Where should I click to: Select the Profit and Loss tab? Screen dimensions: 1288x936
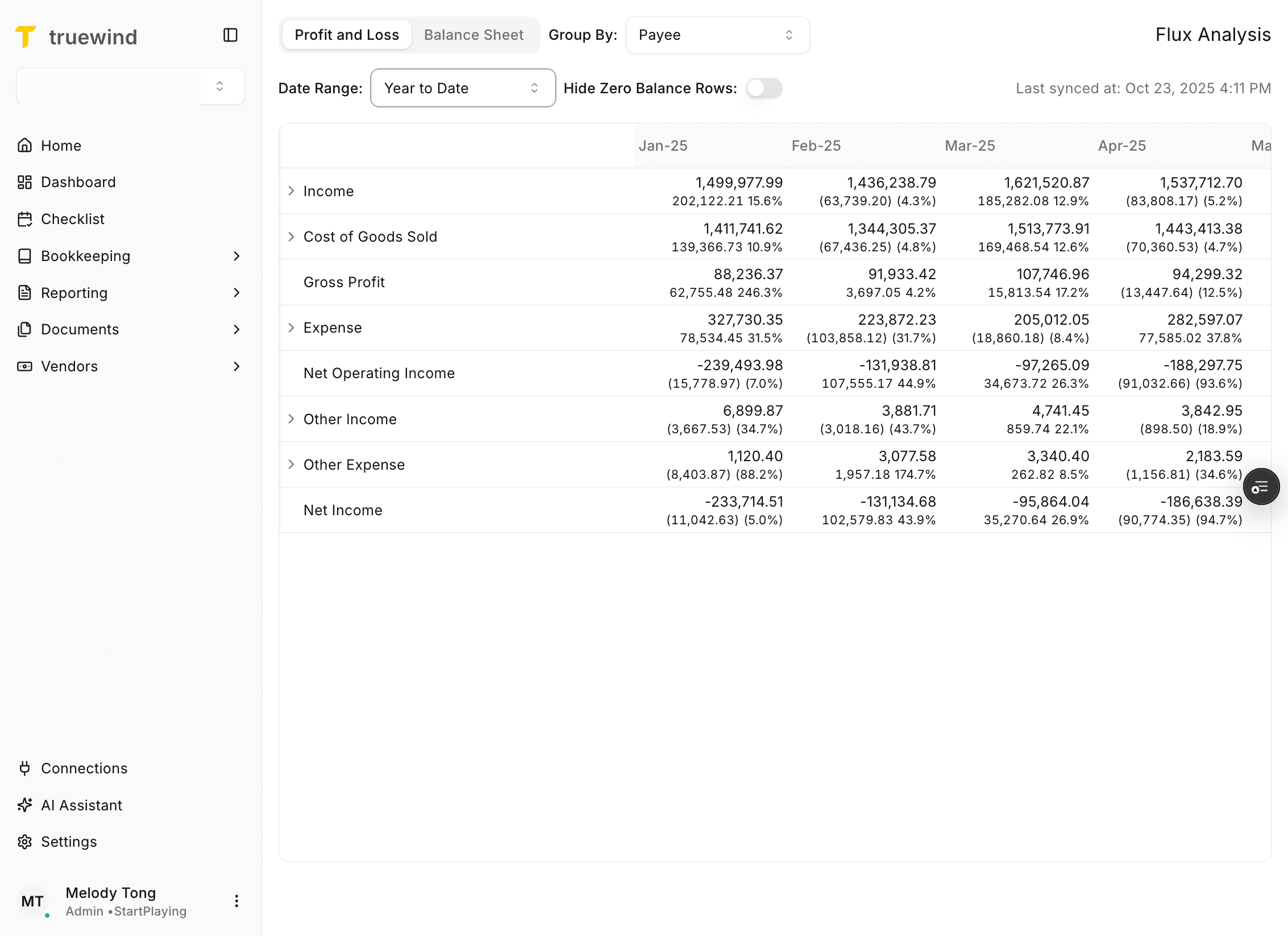(x=346, y=35)
